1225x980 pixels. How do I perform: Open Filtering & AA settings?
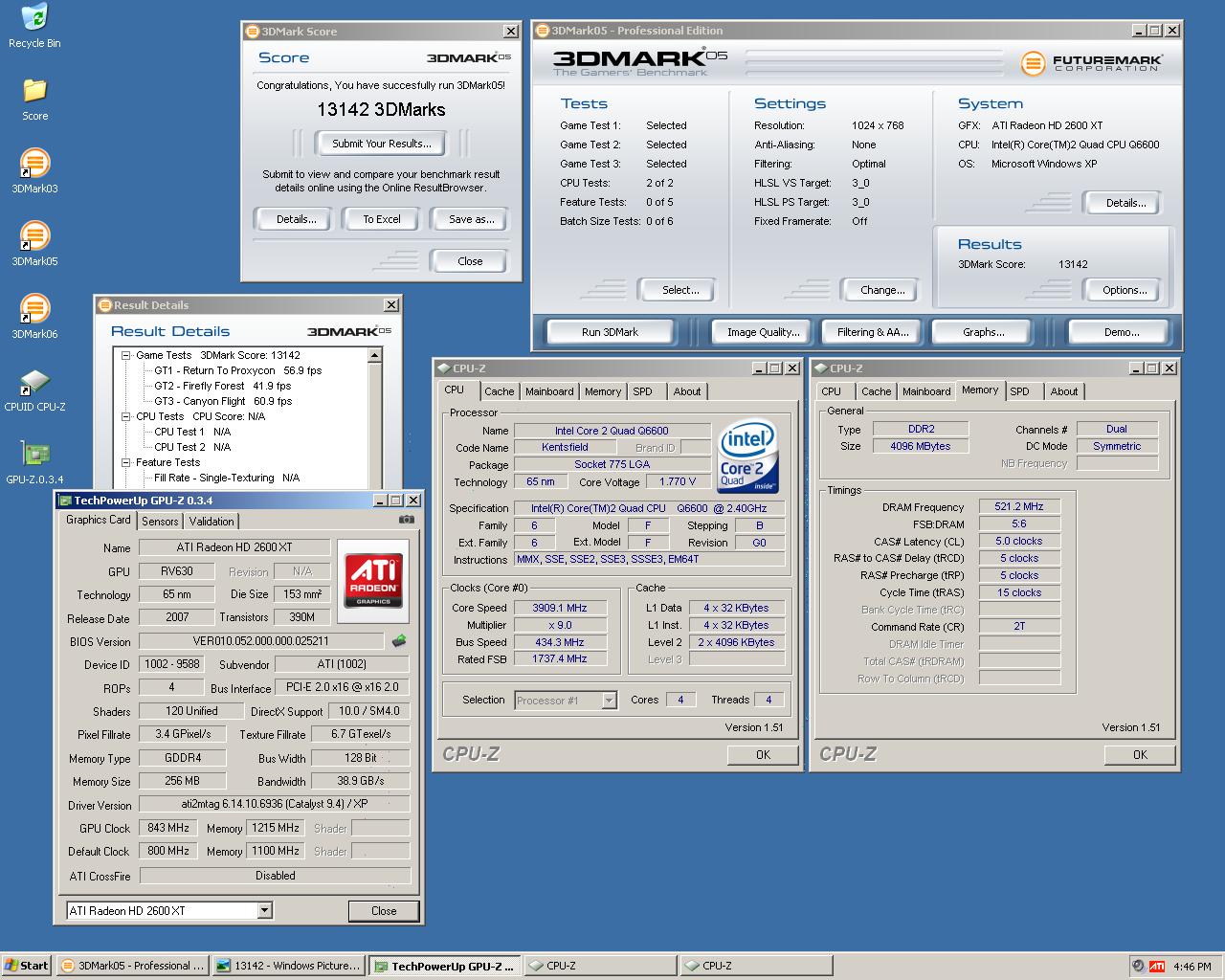click(873, 332)
